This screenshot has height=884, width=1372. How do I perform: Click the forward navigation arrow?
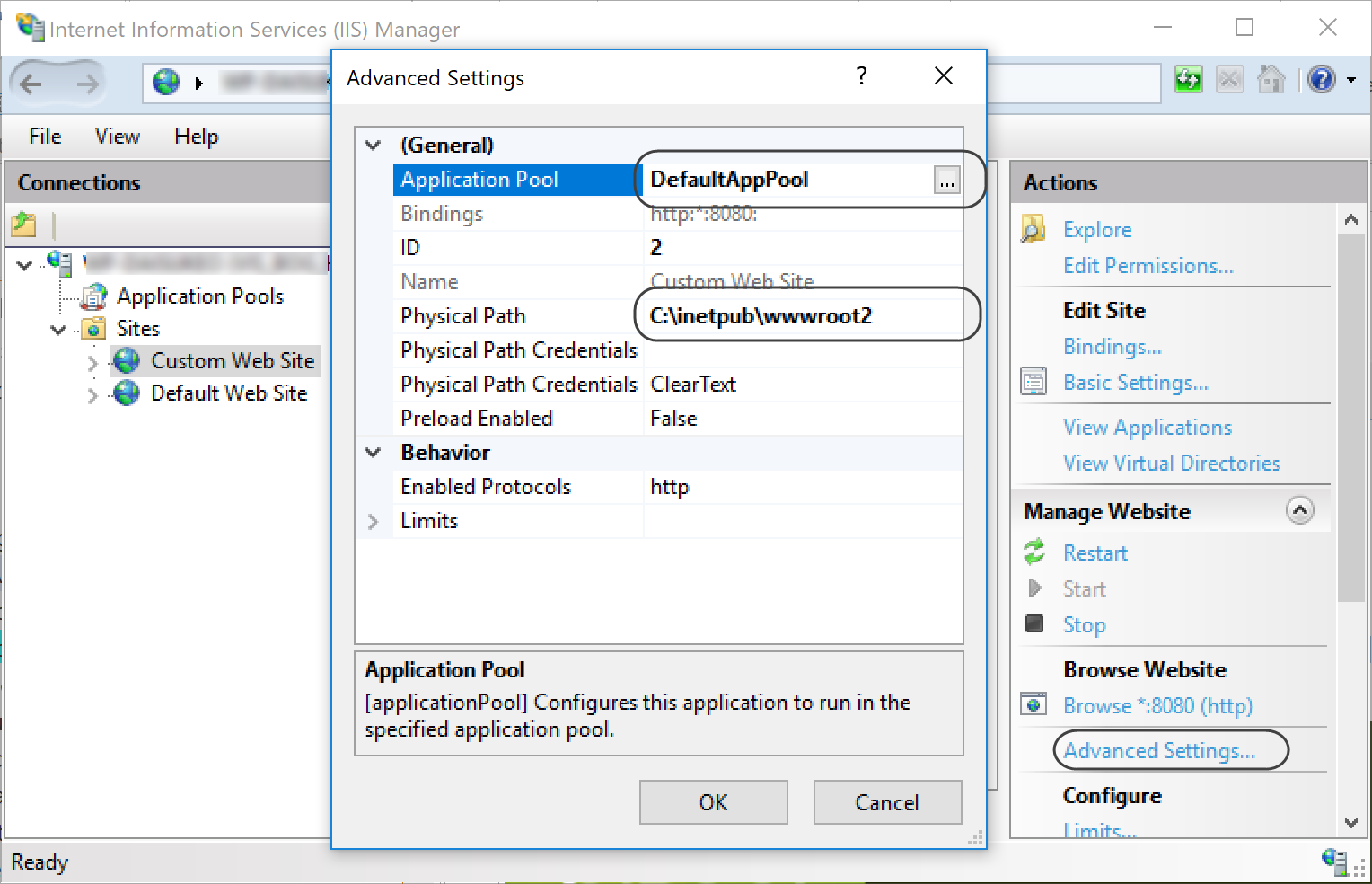coord(87,84)
